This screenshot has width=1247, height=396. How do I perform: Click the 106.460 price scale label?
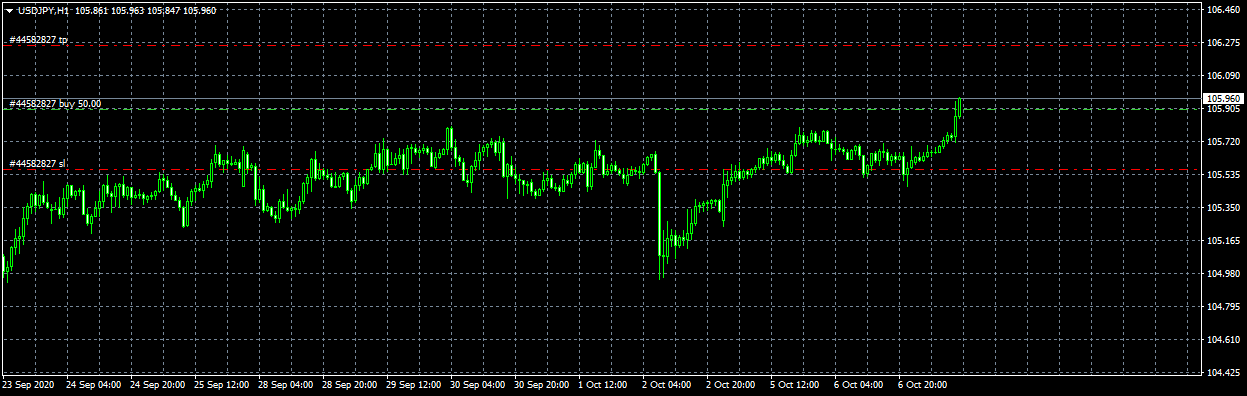coord(1224,10)
